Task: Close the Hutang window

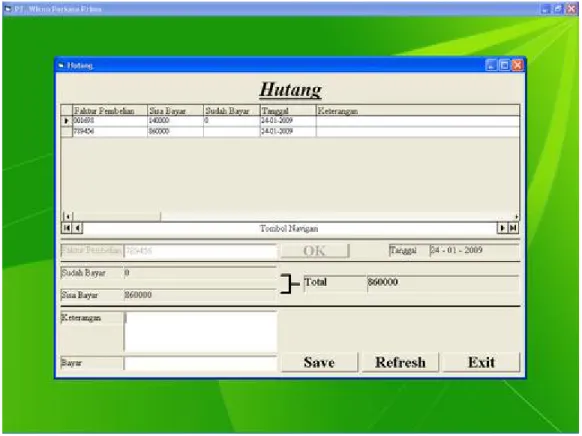Action: click(517, 65)
